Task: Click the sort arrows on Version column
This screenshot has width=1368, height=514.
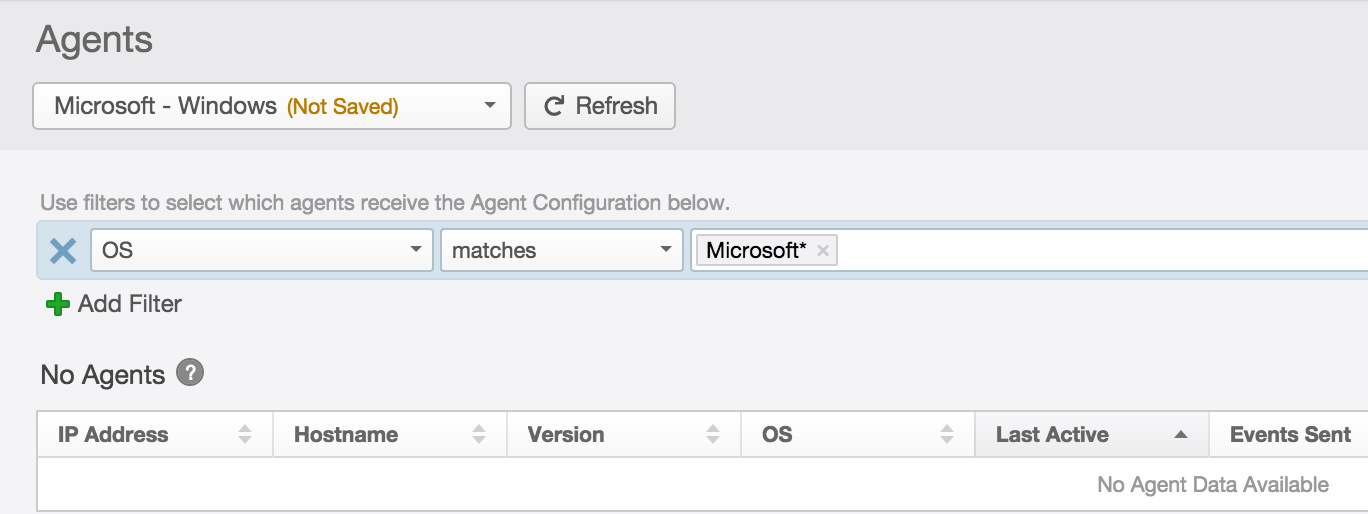Action: click(713, 435)
